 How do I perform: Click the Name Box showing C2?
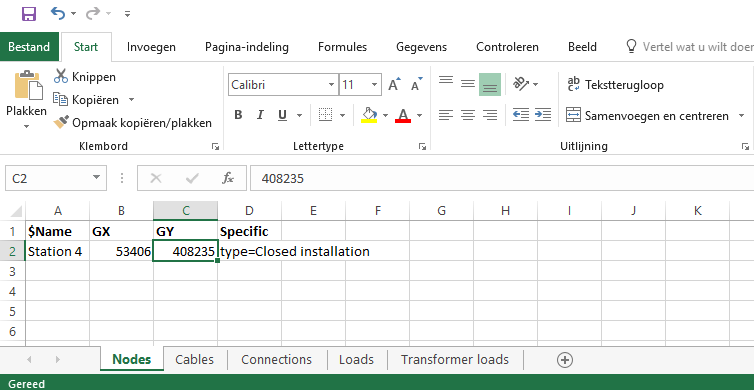(47, 178)
